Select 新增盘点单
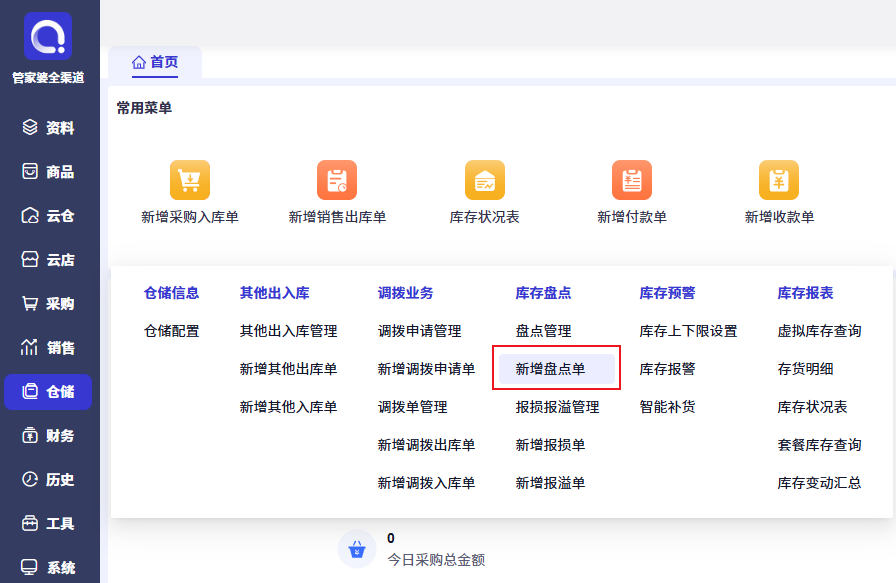The height and width of the screenshot is (583, 896). [x=557, y=369]
